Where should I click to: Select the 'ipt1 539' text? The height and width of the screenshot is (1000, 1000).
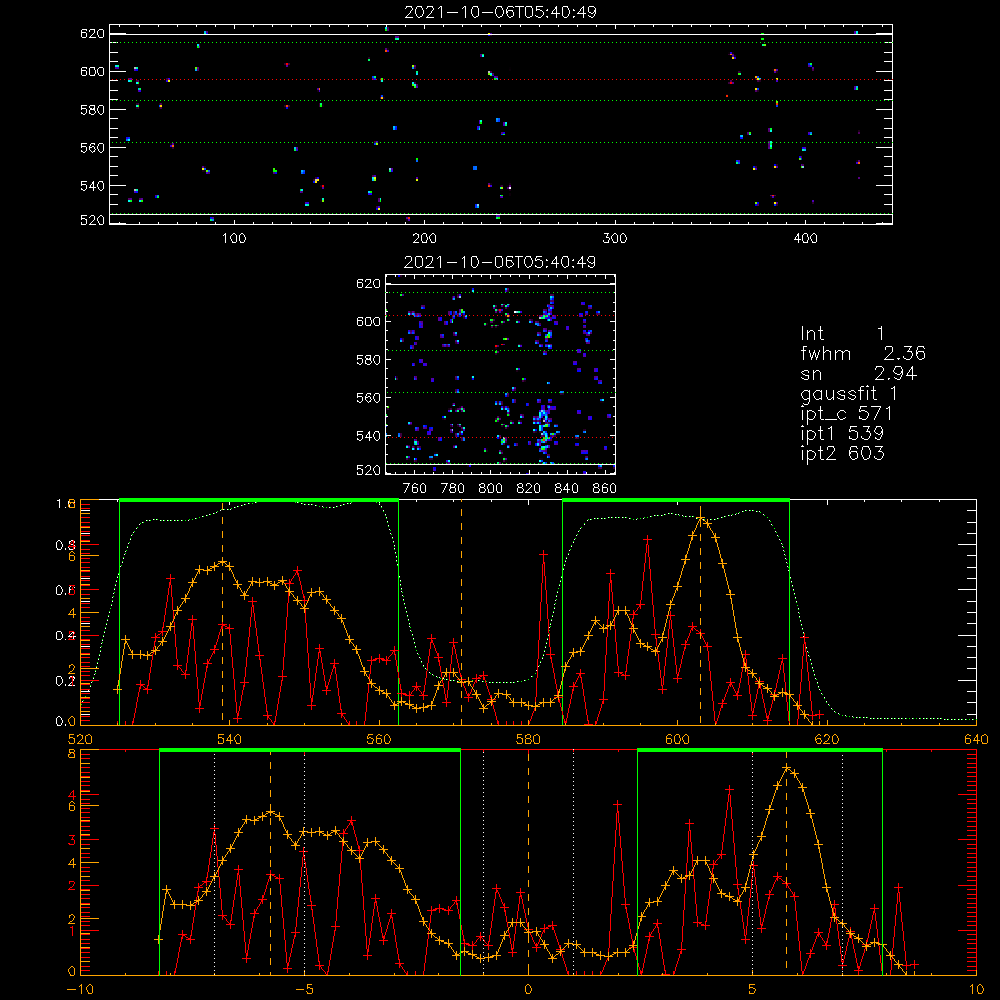[x=842, y=434]
